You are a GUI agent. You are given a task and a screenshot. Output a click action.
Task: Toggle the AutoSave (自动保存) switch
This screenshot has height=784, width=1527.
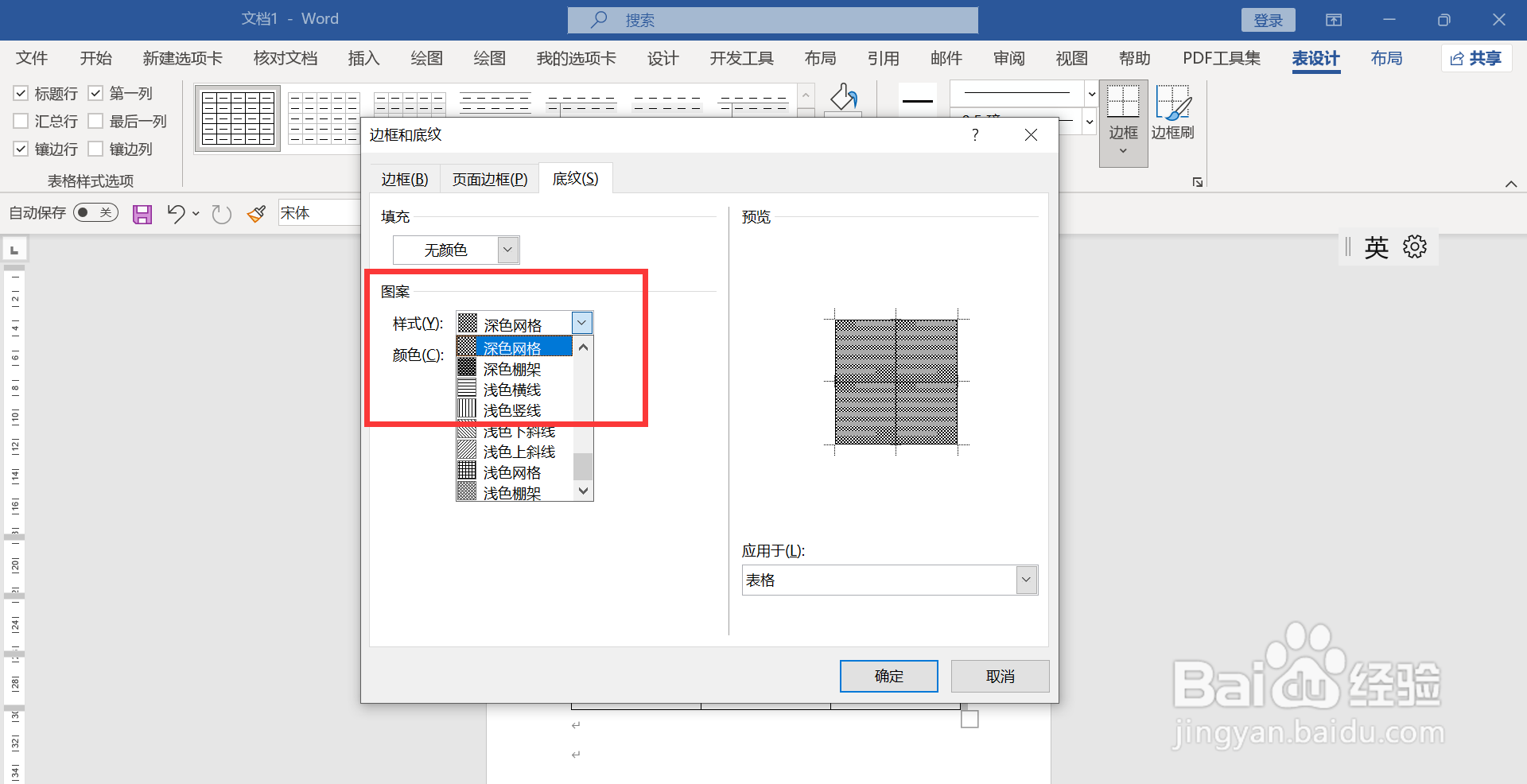95,212
